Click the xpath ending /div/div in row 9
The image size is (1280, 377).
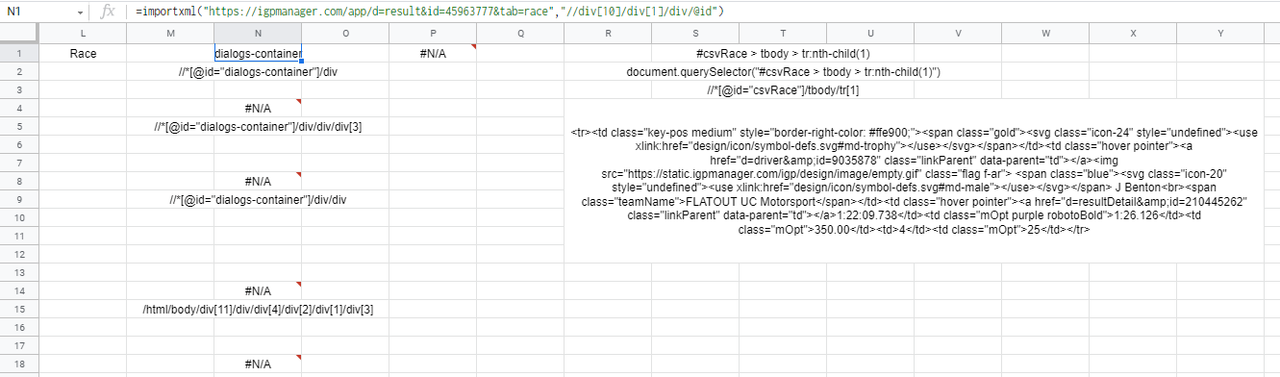click(258, 199)
